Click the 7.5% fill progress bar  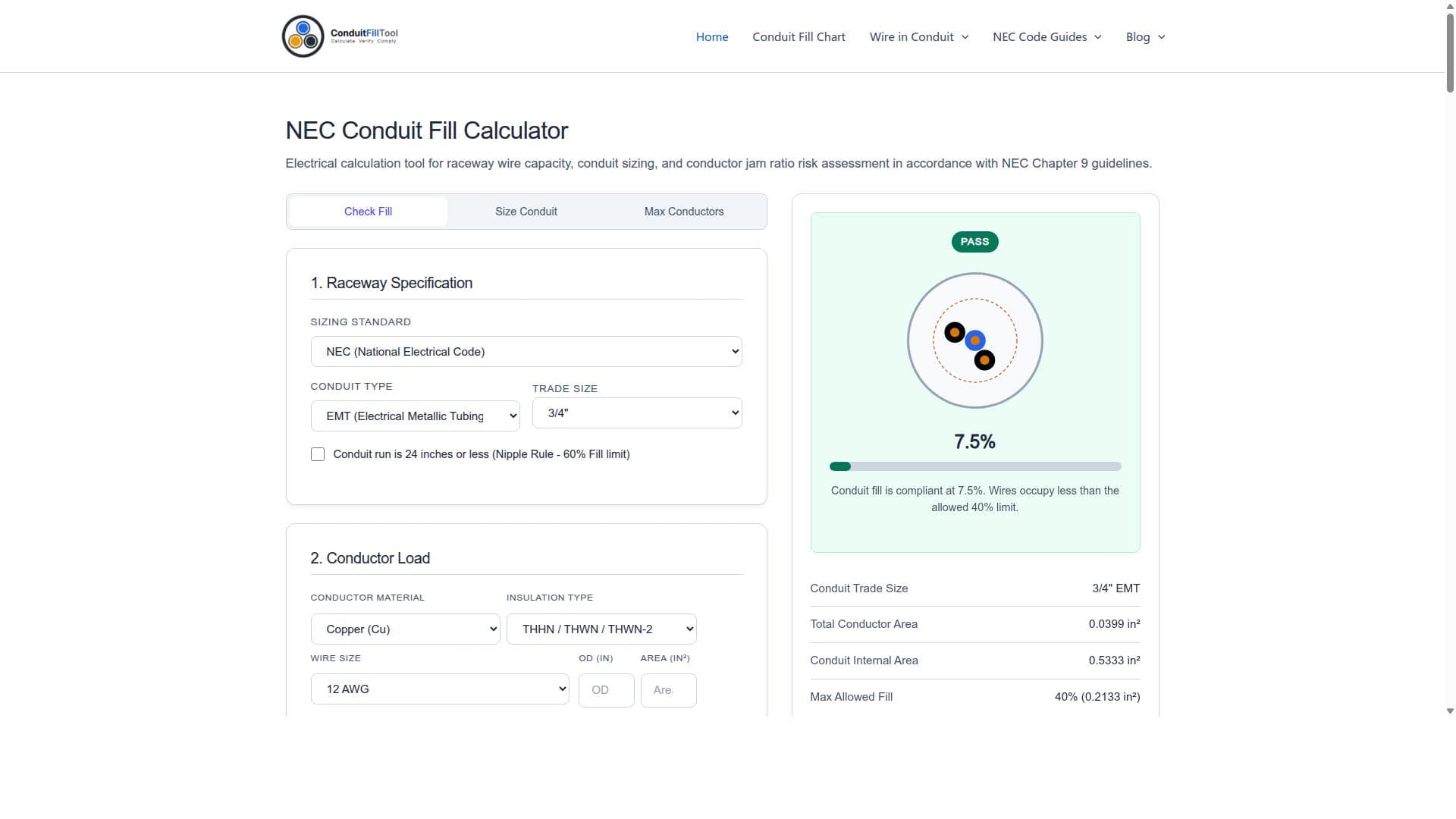tap(975, 466)
